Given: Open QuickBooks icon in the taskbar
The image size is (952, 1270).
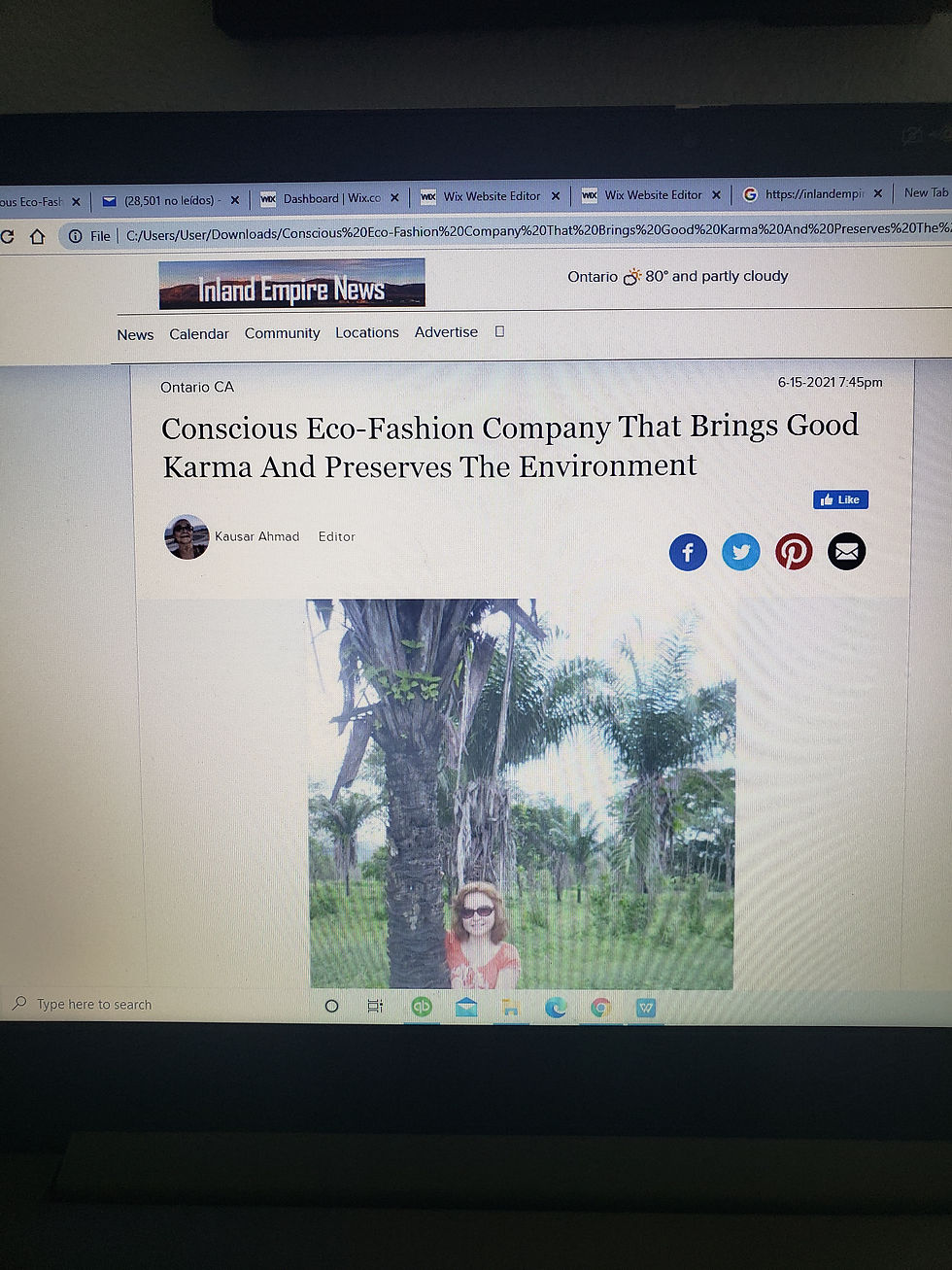Looking at the screenshot, I should pyautogui.click(x=422, y=1007).
